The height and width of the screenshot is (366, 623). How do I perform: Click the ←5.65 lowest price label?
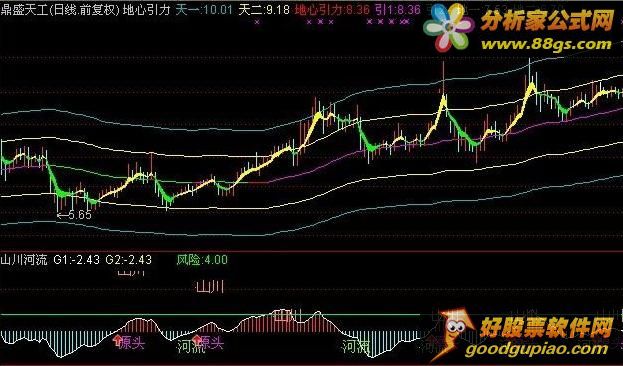click(74, 215)
